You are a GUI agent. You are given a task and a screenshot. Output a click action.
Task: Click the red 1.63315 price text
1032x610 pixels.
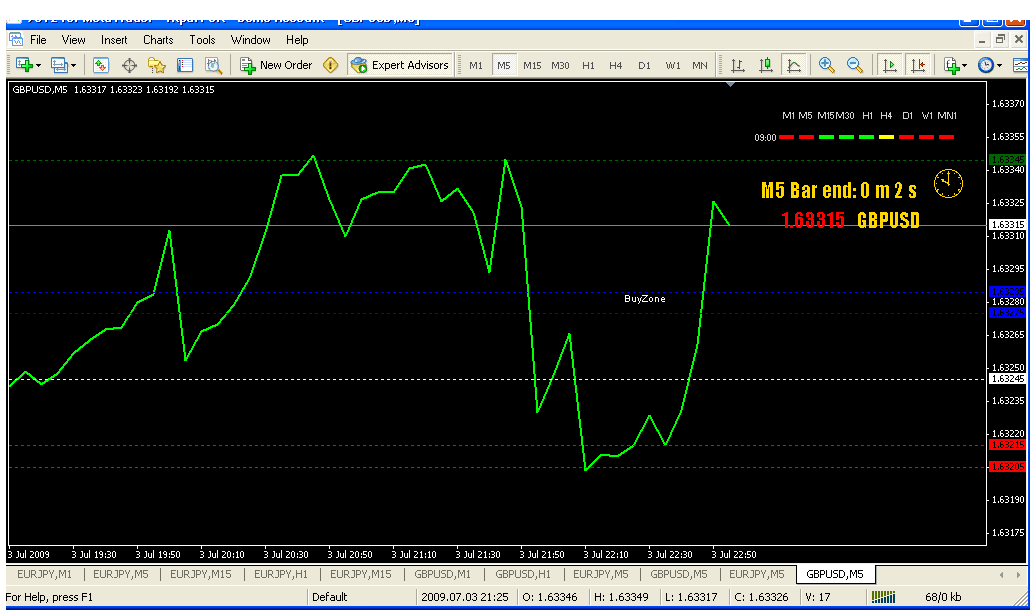click(813, 220)
